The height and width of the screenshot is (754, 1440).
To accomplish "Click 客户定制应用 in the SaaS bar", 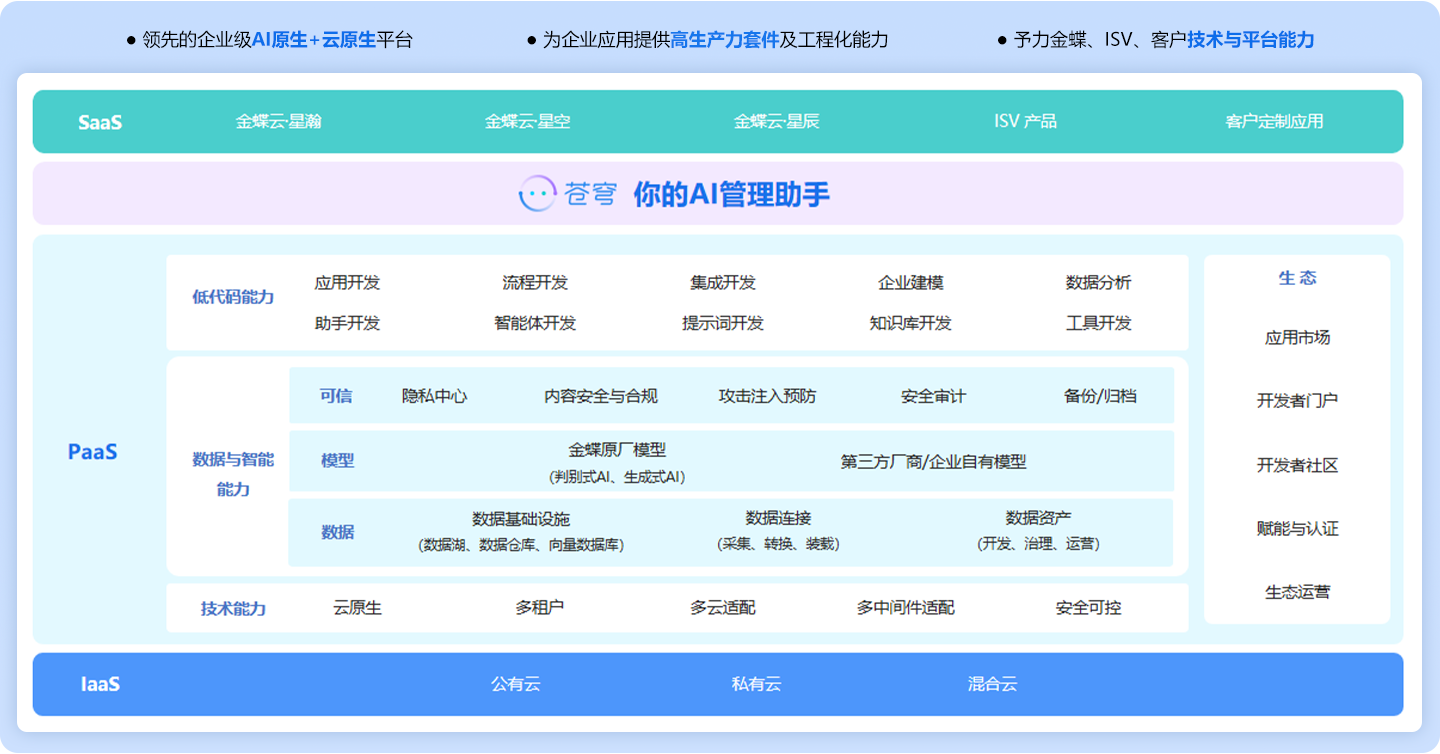I will pyautogui.click(x=1274, y=122).
